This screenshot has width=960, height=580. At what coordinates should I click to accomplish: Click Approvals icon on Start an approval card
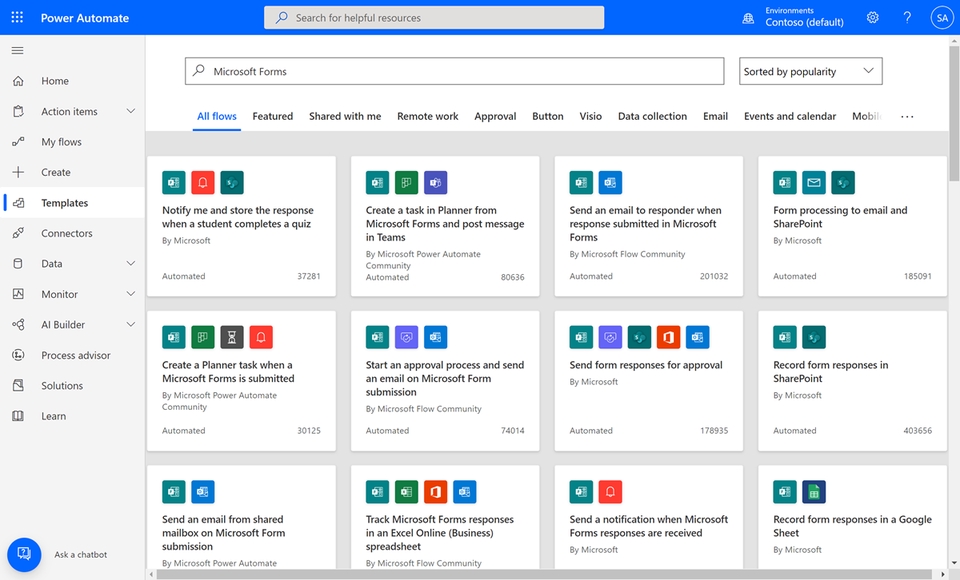407,337
